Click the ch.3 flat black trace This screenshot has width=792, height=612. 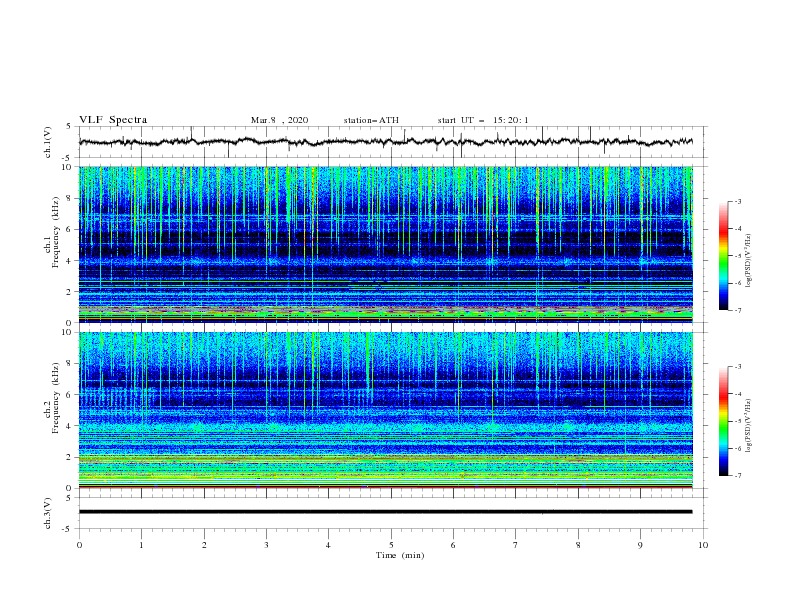tap(386, 512)
